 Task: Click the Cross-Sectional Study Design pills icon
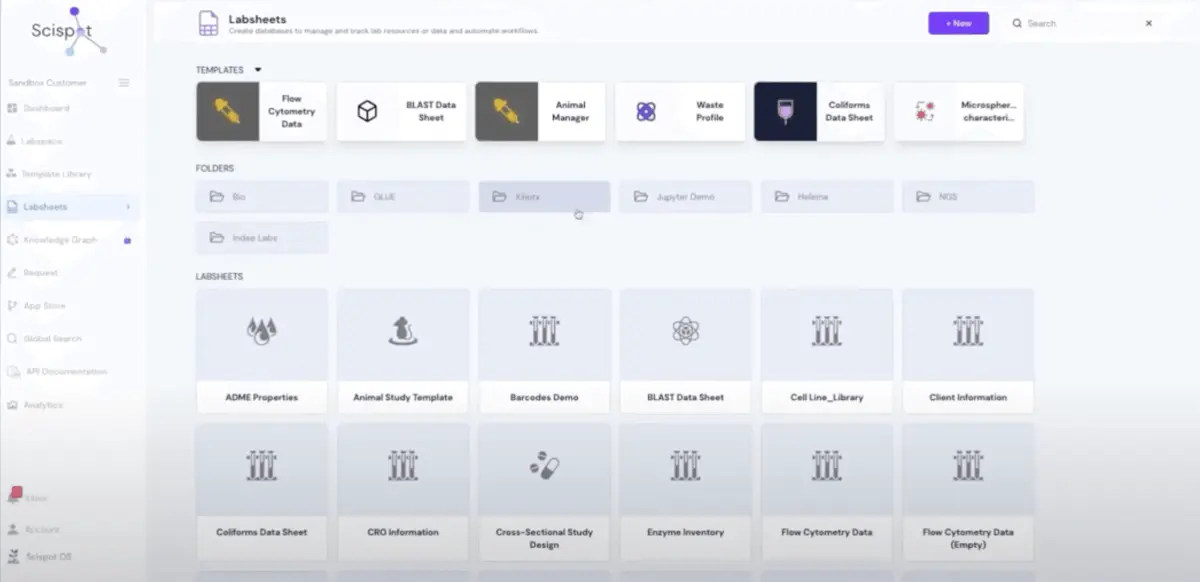(x=544, y=465)
